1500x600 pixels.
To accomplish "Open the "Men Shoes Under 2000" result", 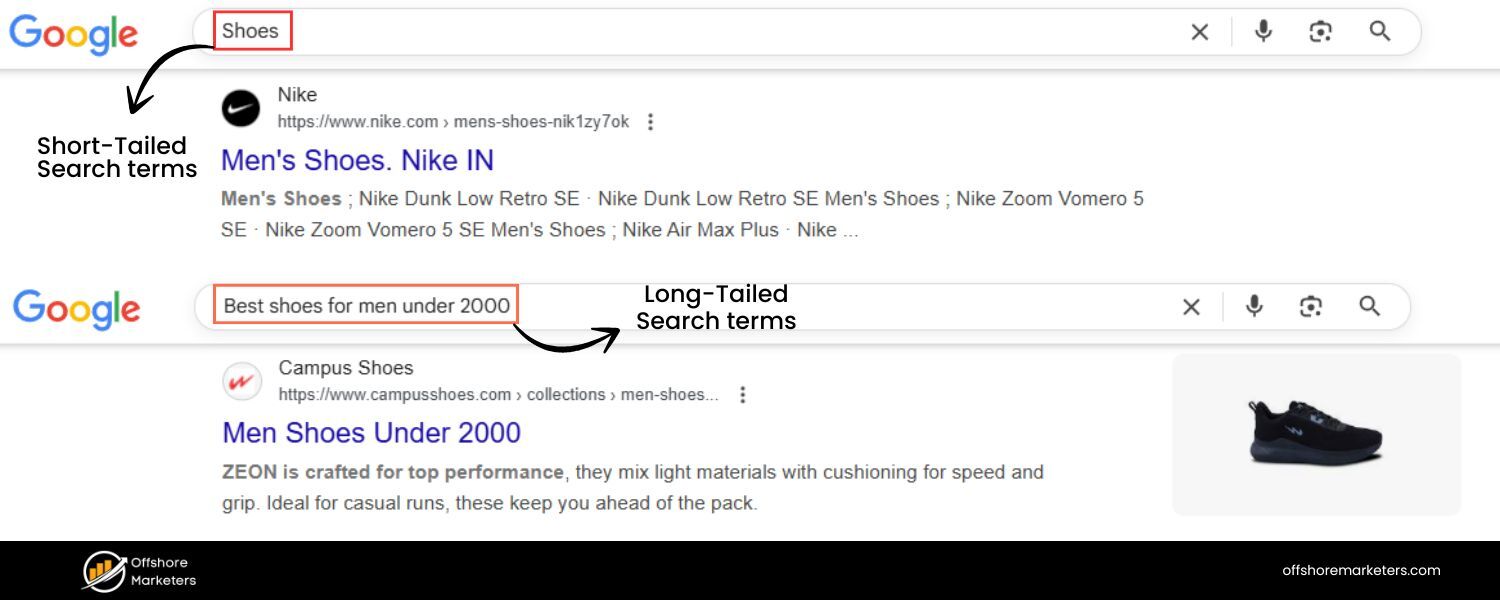I will pos(370,432).
